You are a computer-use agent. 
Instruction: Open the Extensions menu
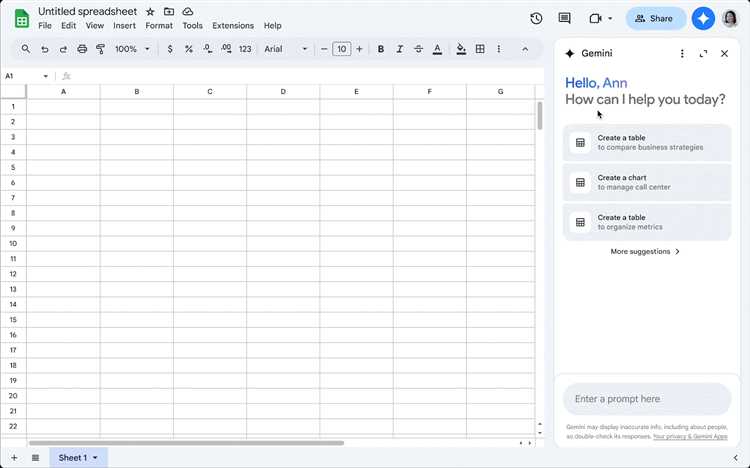(x=233, y=26)
